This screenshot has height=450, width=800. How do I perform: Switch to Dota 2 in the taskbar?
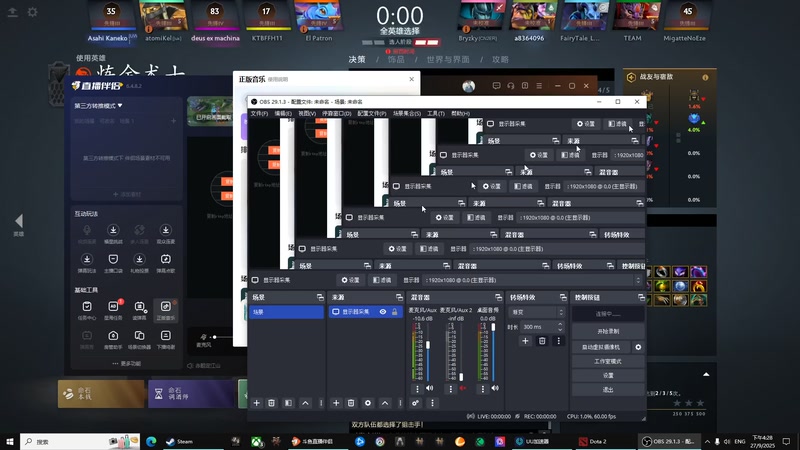pos(593,441)
